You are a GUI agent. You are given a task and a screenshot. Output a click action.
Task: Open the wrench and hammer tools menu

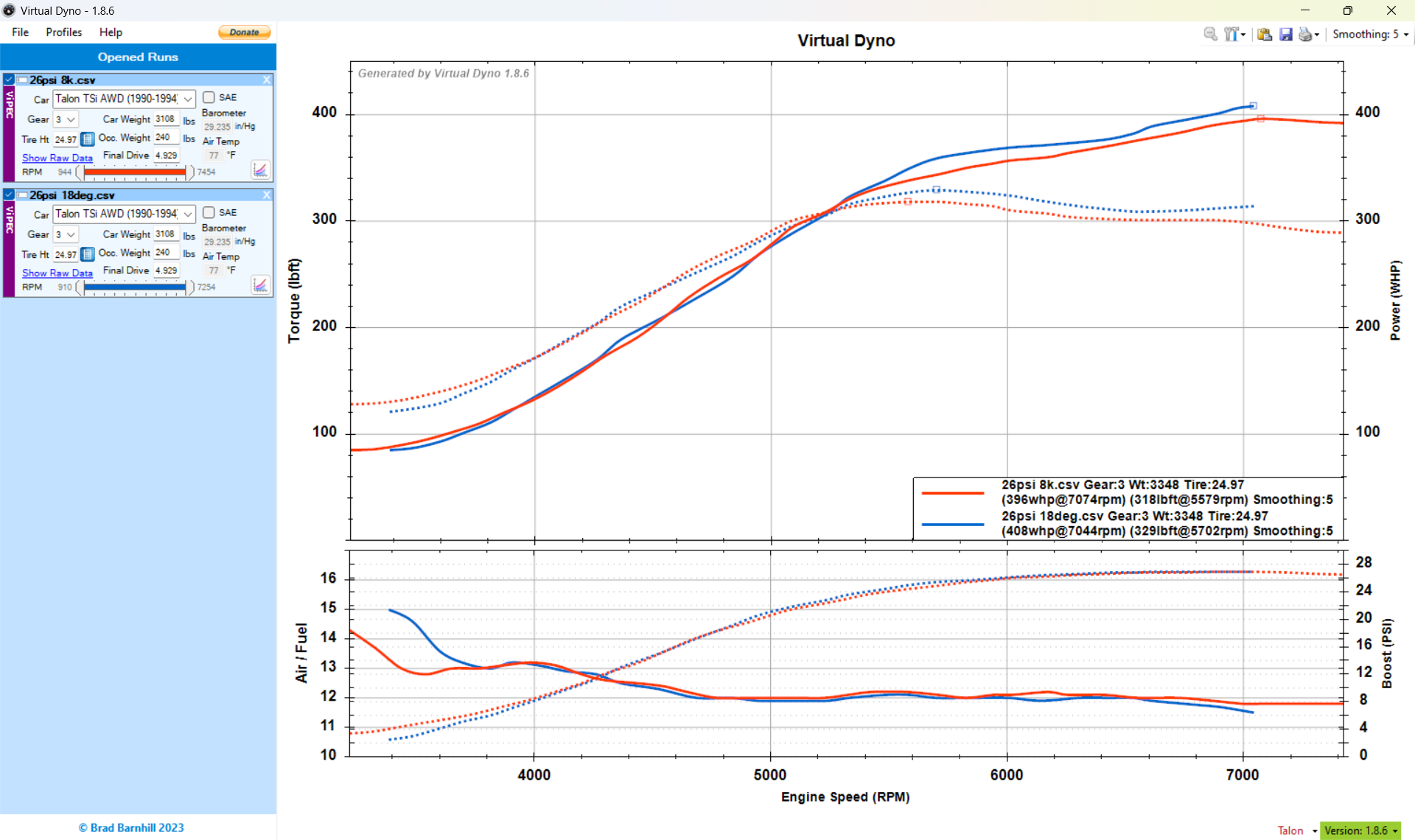click(x=1234, y=34)
